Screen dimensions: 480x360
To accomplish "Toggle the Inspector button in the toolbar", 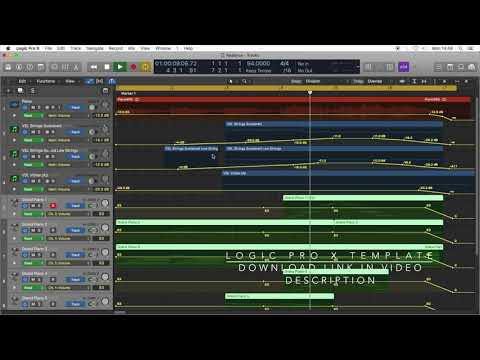I will [19, 67].
